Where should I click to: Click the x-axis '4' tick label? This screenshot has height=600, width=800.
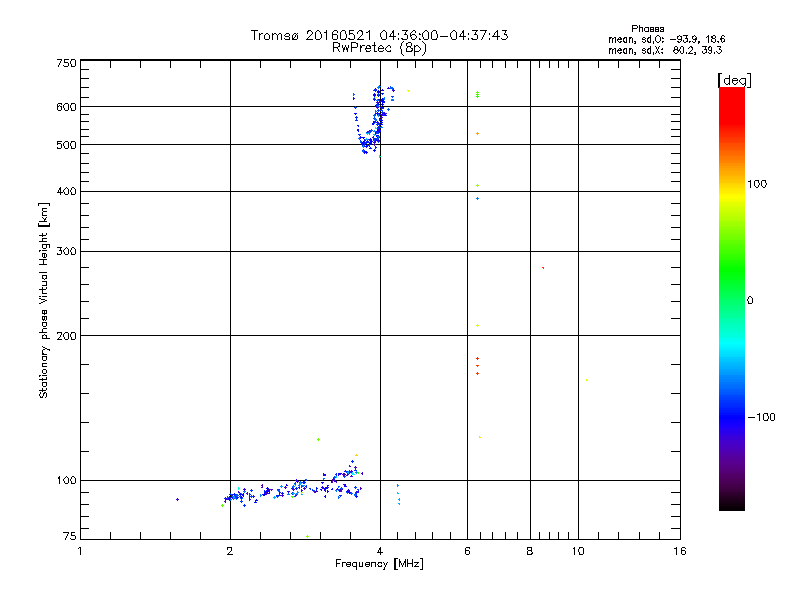380,551
